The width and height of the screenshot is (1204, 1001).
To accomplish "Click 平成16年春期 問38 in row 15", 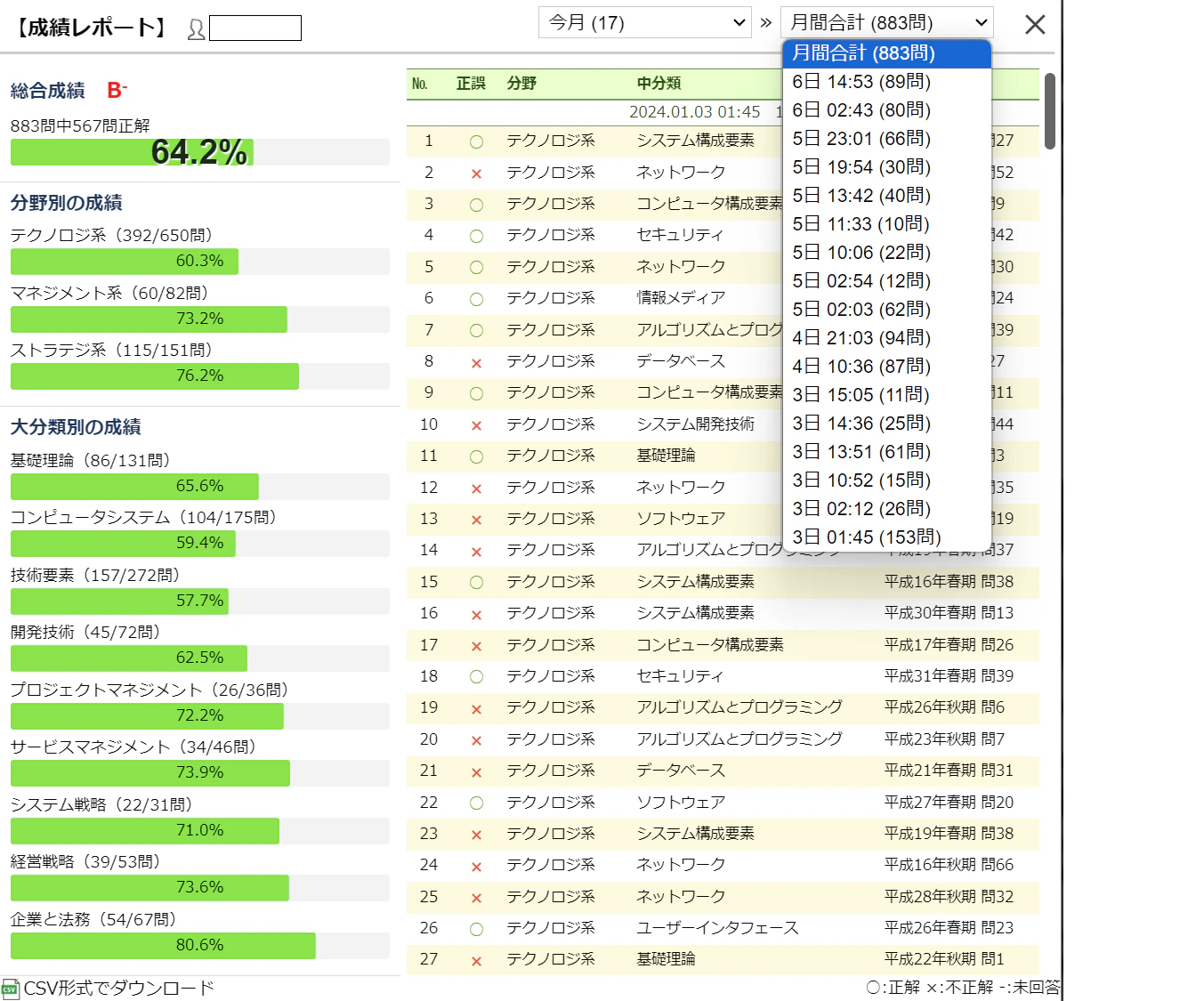I will [x=949, y=582].
